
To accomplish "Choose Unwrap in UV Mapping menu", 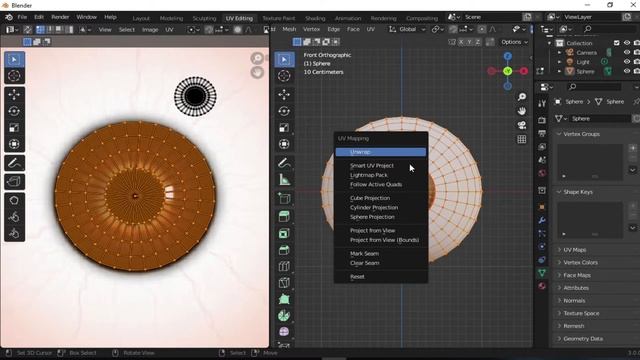I will coord(381,152).
